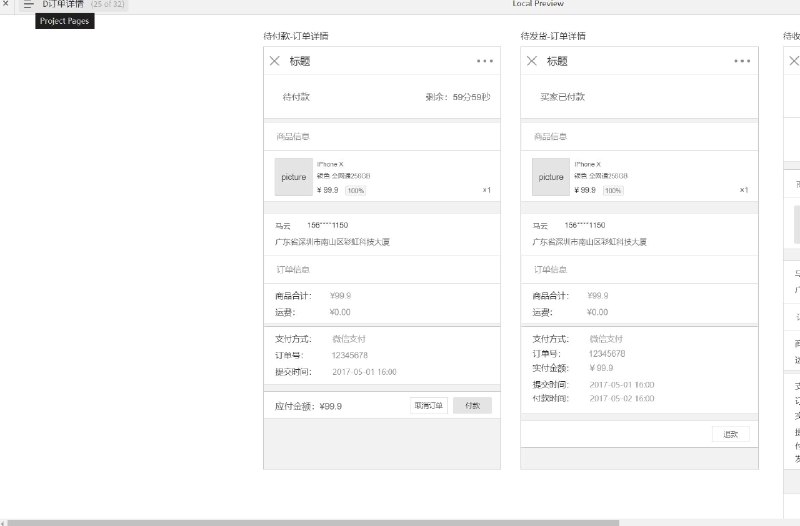Screen dimensions: 800x526
Task: Open the three-dots menu in the 待发货 mockup
Action: [742, 61]
